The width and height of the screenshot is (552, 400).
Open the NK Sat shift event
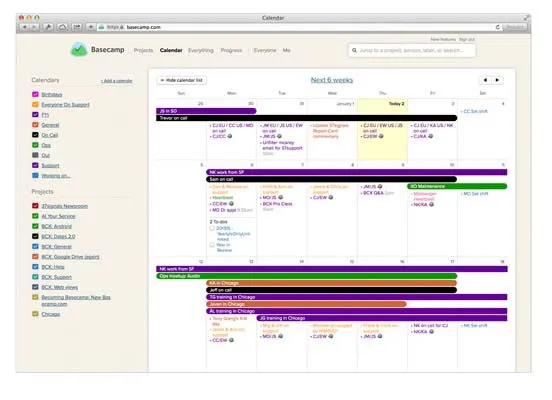pyautogui.click(x=475, y=326)
